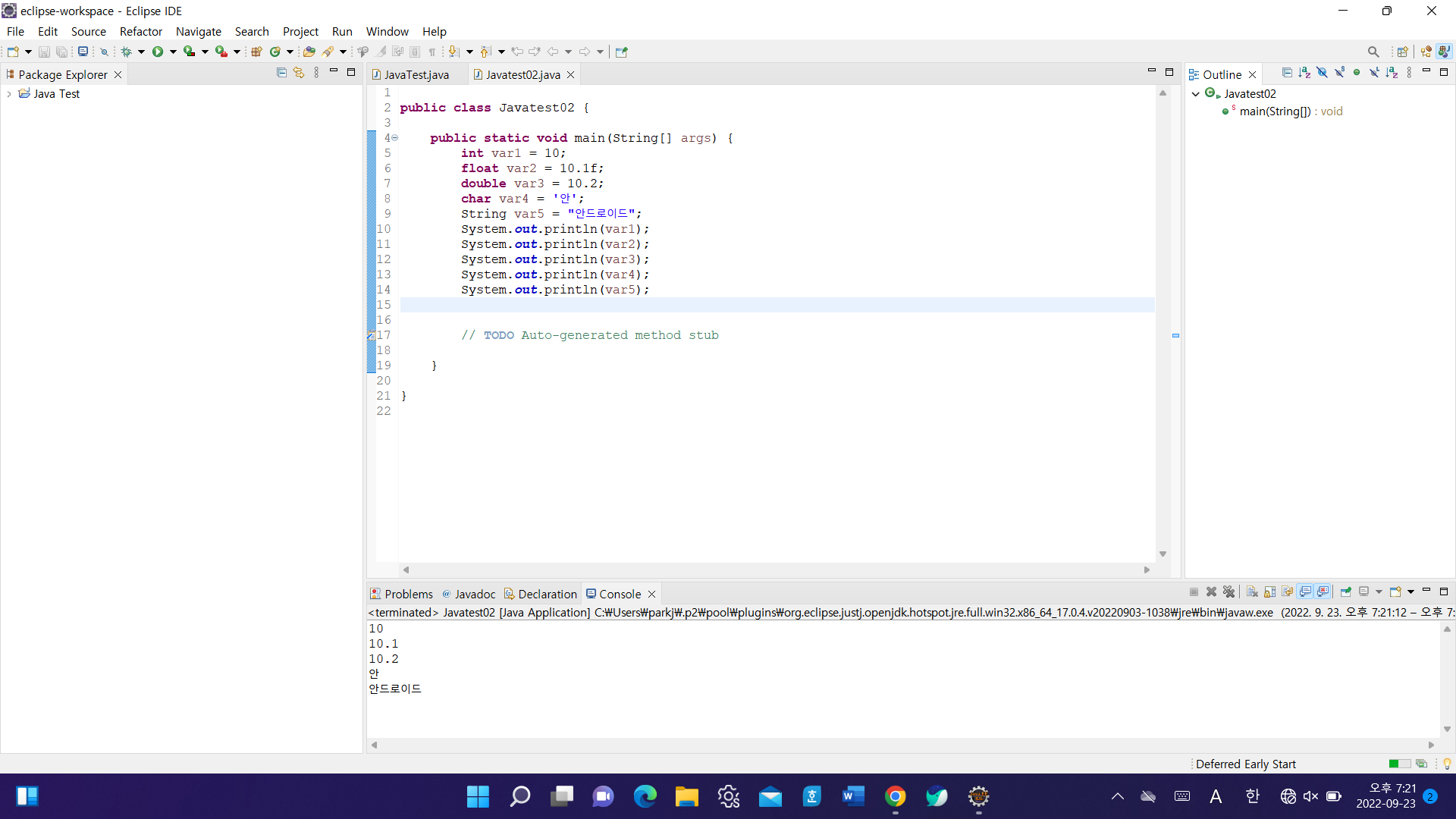Viewport: 1456px width, 819px height.
Task: Click Link with Editor in Package Explorer
Action: tap(299, 73)
